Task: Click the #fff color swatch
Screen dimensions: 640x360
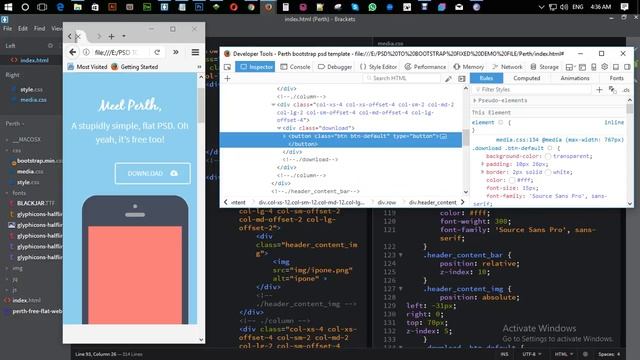Action: (x=512, y=180)
